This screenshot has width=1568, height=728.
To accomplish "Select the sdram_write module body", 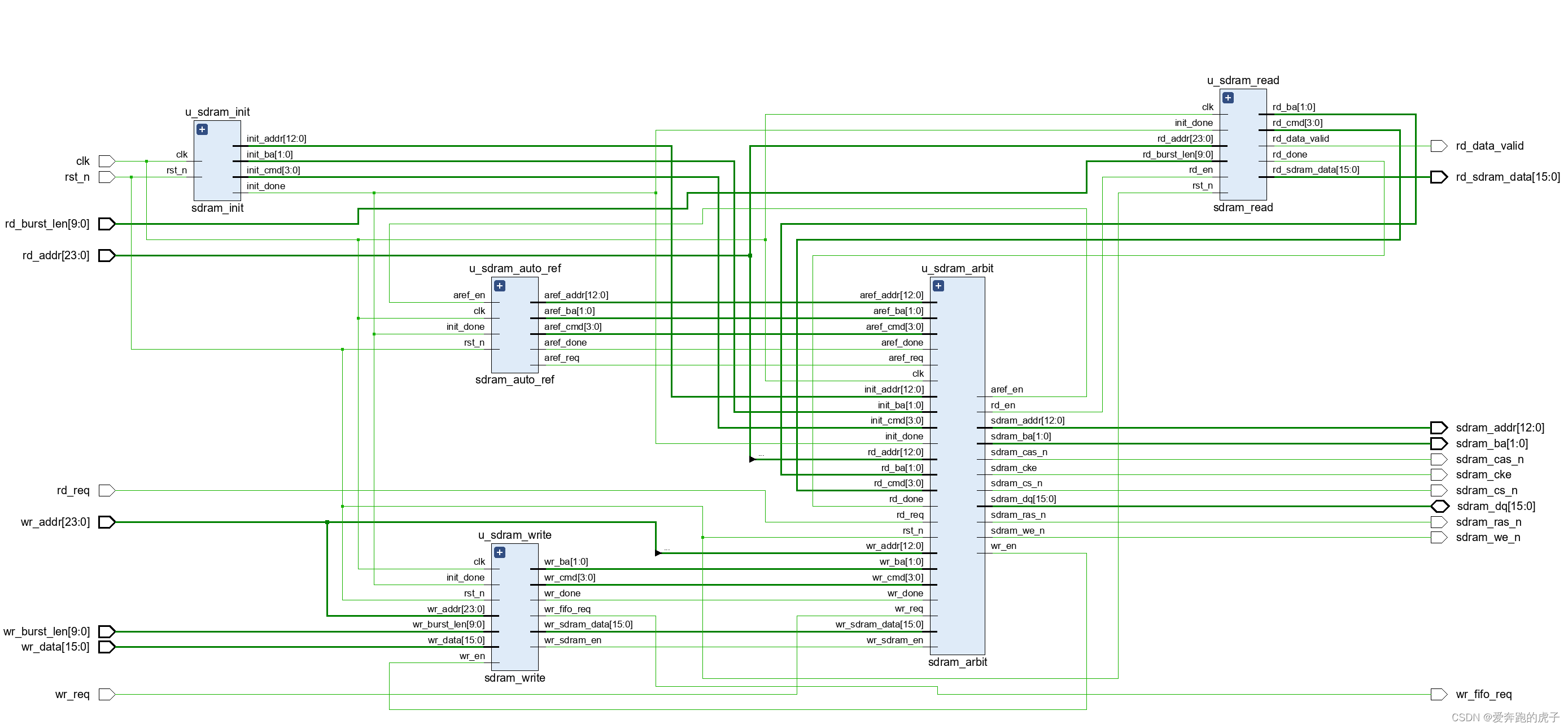I will (515, 608).
